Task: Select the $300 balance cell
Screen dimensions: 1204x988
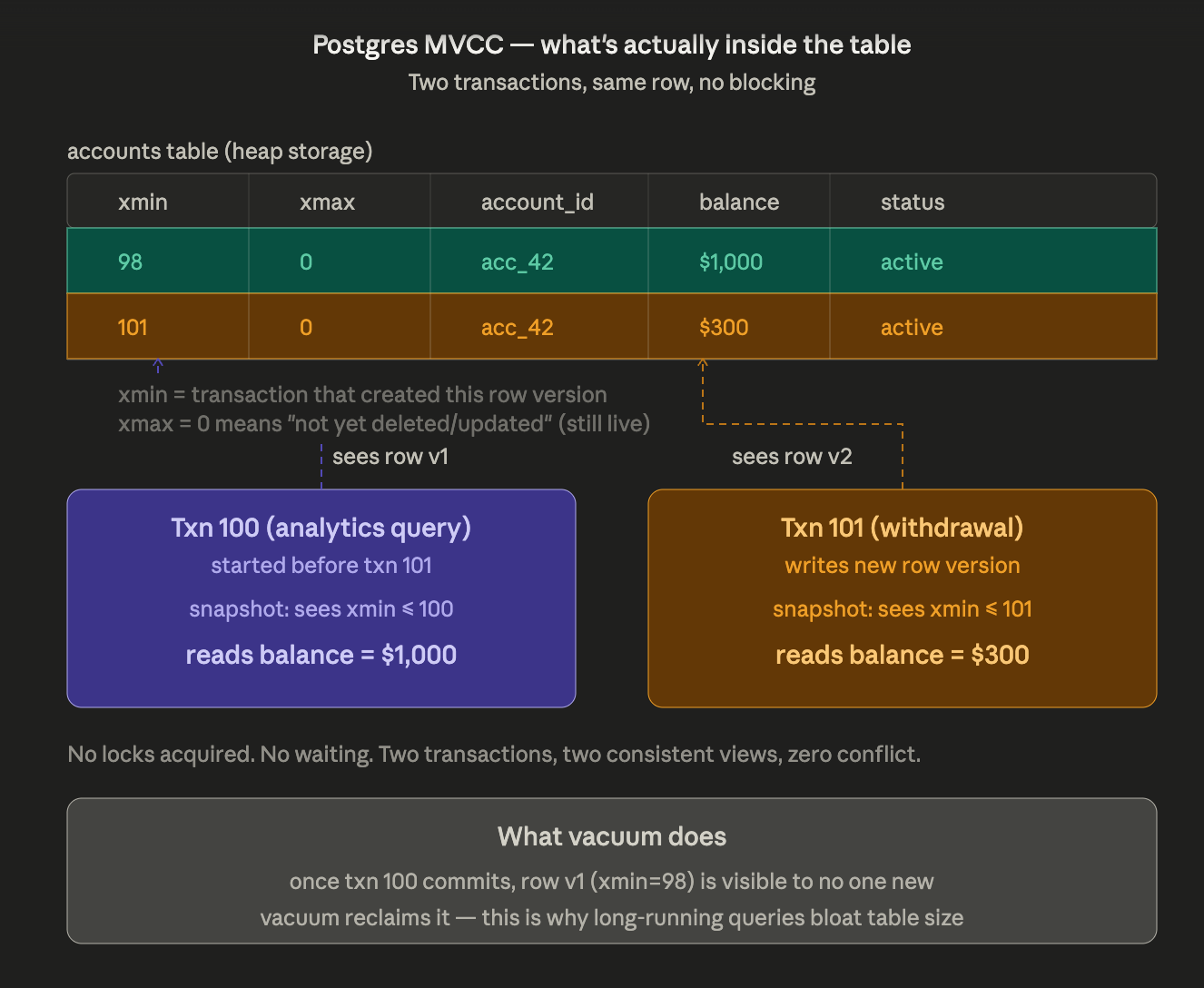Action: tap(724, 327)
